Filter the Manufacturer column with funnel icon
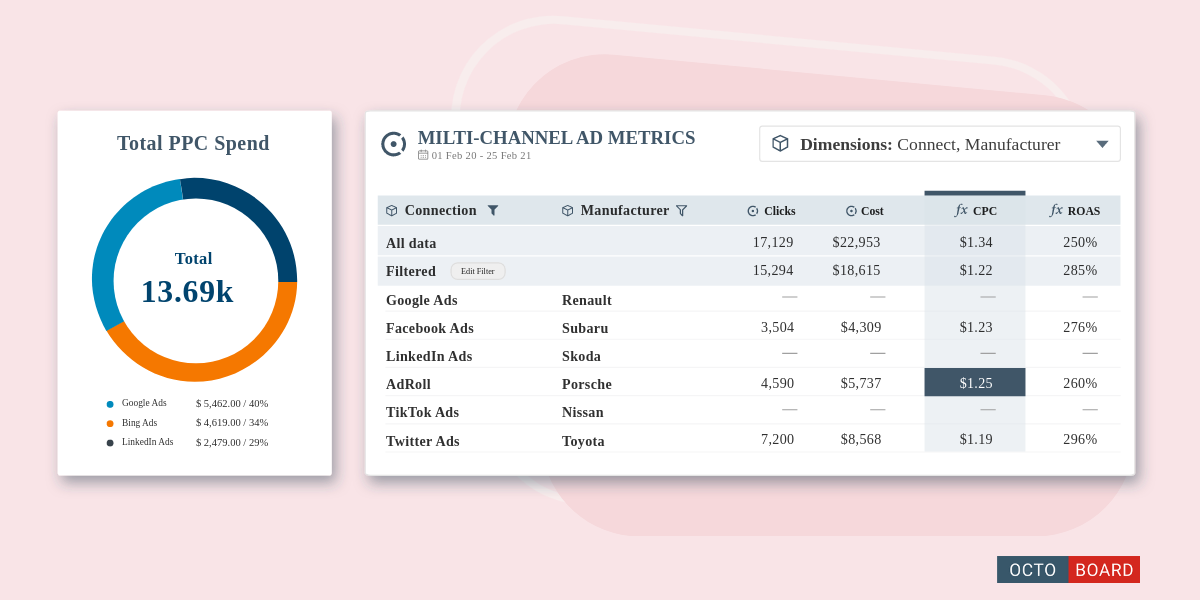The image size is (1200, 600). point(682,211)
